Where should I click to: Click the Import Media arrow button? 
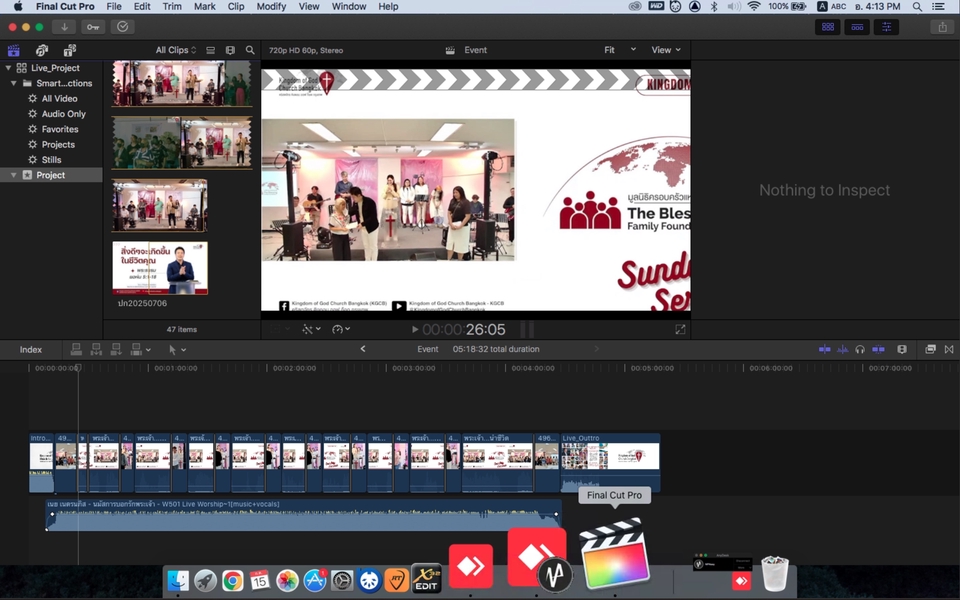64,27
